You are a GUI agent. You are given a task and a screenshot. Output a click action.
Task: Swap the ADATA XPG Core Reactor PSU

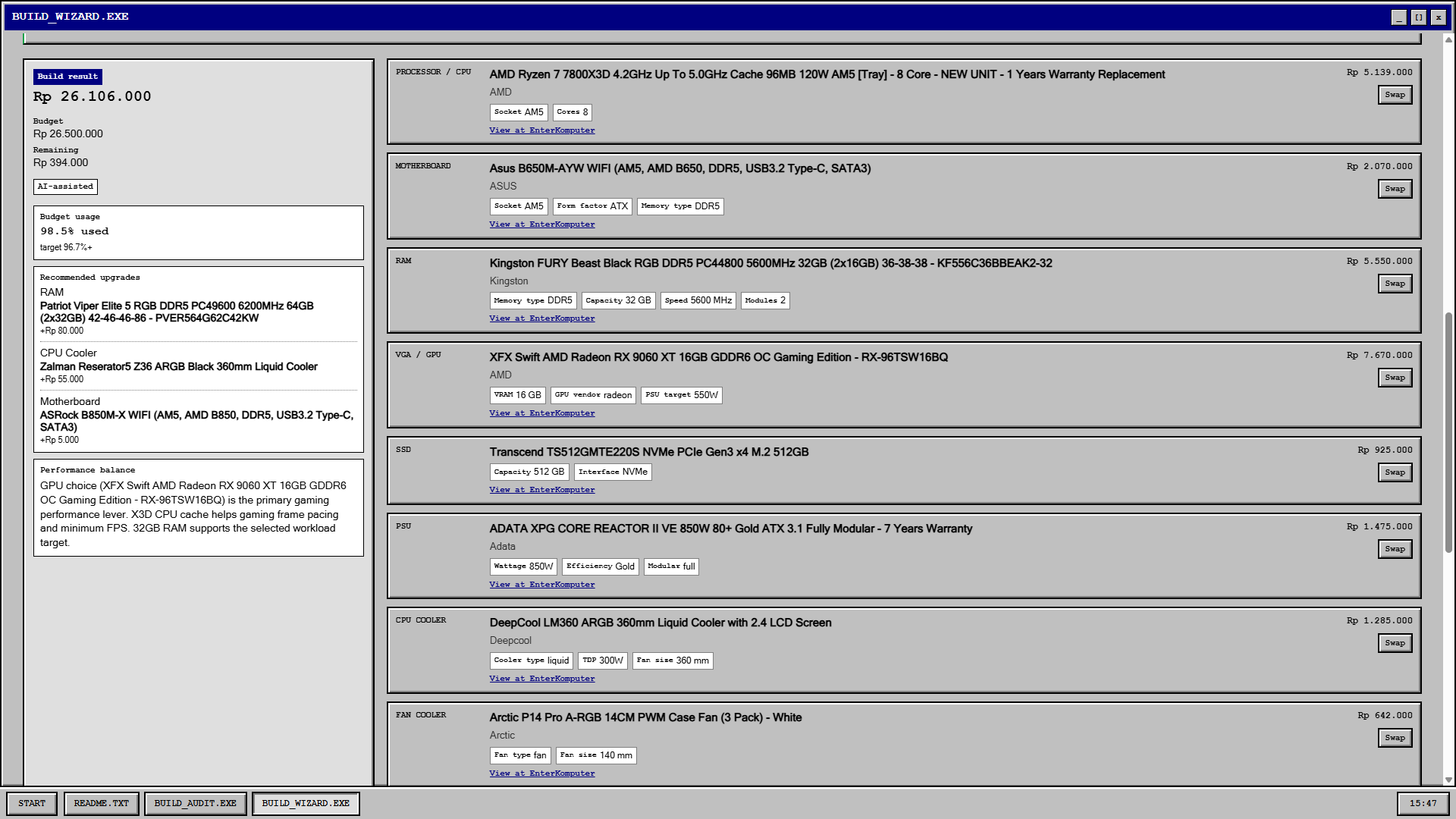(x=1395, y=549)
